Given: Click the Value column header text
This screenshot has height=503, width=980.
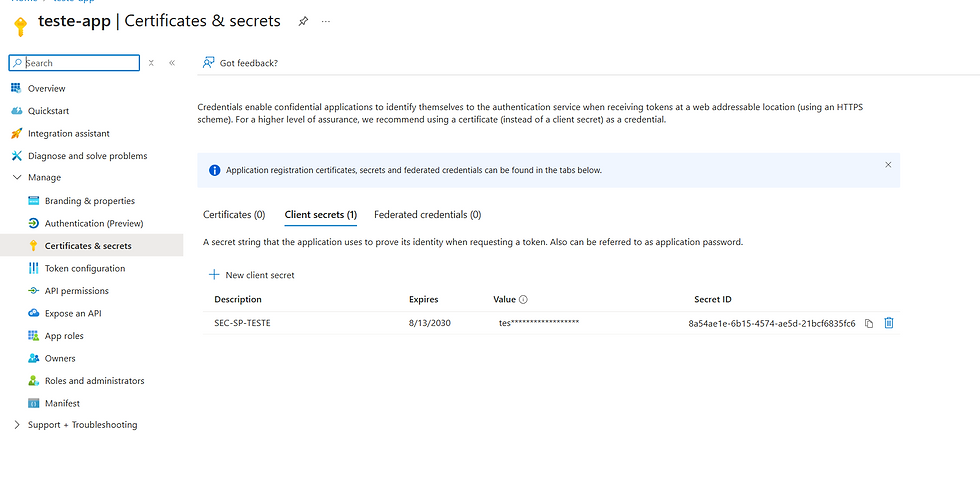Looking at the screenshot, I should coord(504,299).
